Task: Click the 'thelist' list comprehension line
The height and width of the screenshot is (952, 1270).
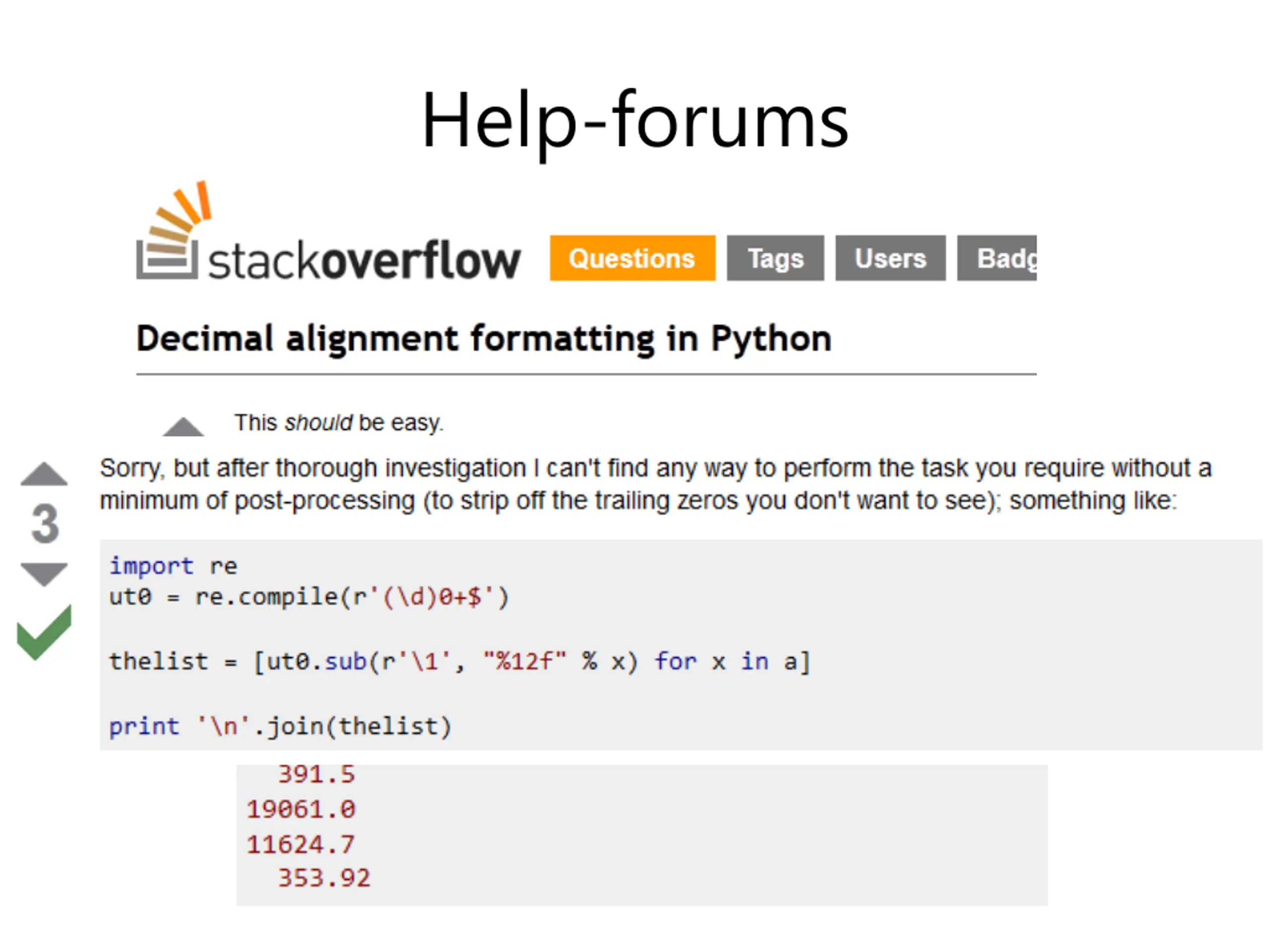Action: pos(459,661)
